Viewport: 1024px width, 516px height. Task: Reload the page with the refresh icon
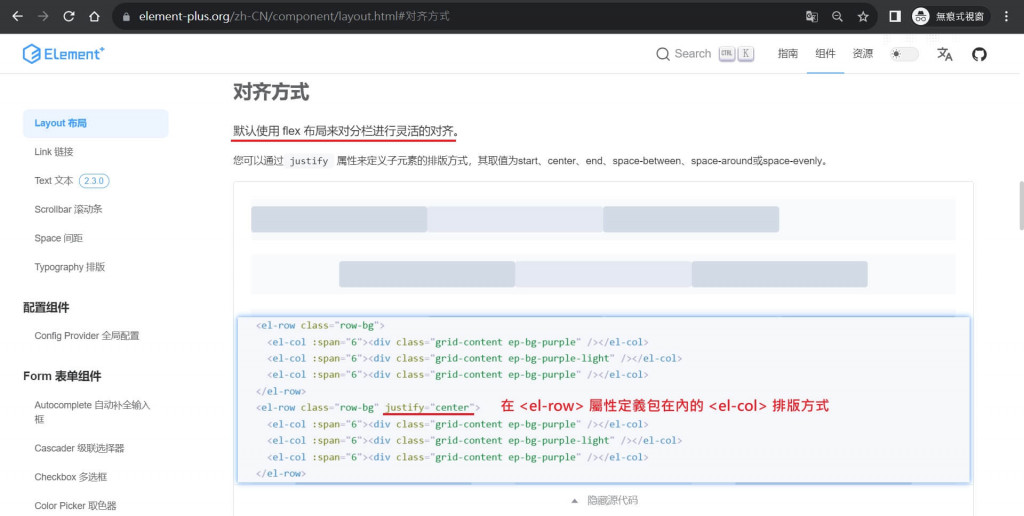click(69, 16)
